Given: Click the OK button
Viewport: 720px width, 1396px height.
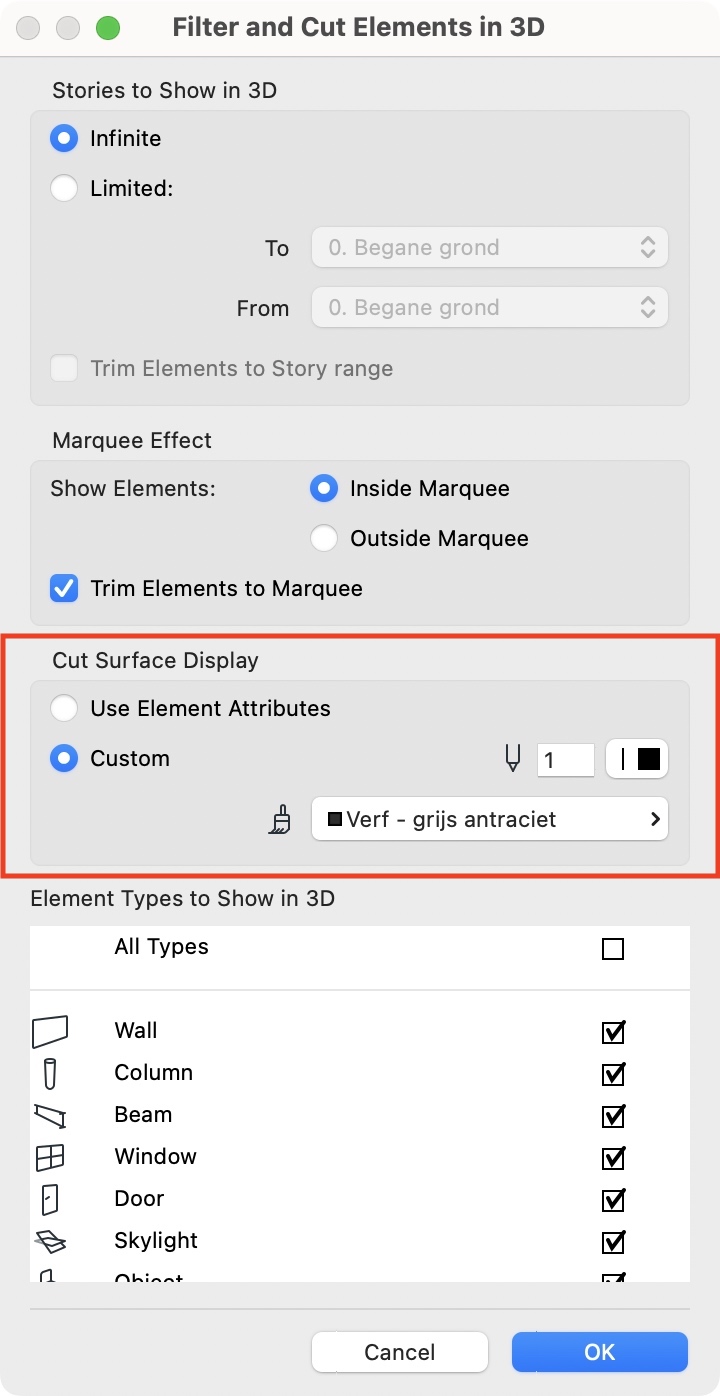Looking at the screenshot, I should tap(600, 1352).
